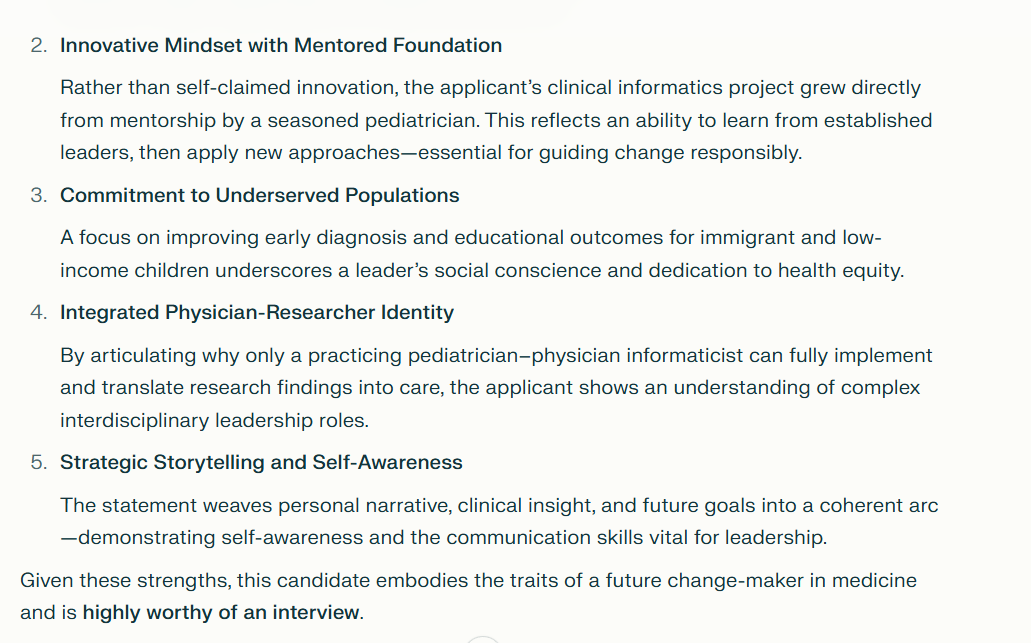Viewport: 1031px width, 643px height.
Task: Click the line starting 'By articulating why only'
Action: click(496, 355)
